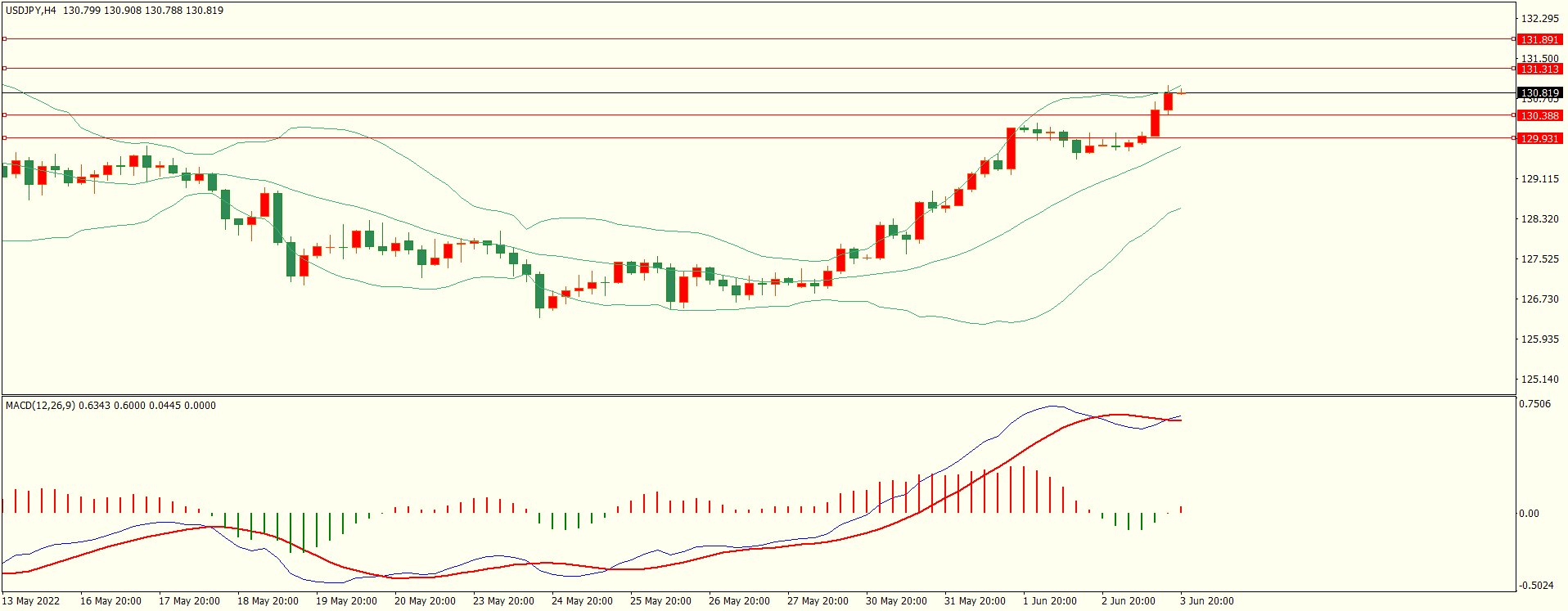Click the 3 Jun 20:00 time label
The height and width of the screenshot is (611, 1568).
coord(1207,601)
